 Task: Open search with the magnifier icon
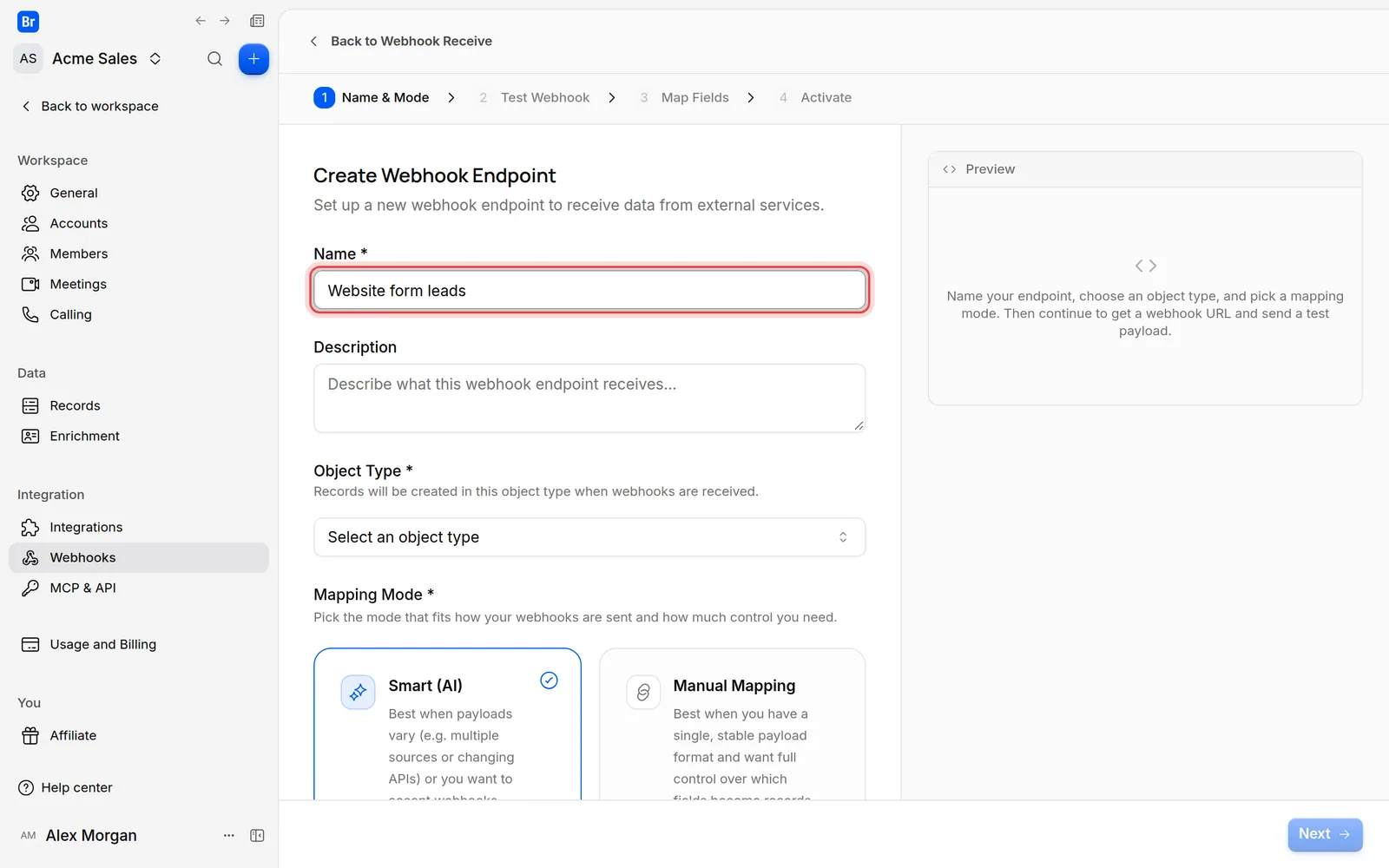pyautogui.click(x=214, y=59)
